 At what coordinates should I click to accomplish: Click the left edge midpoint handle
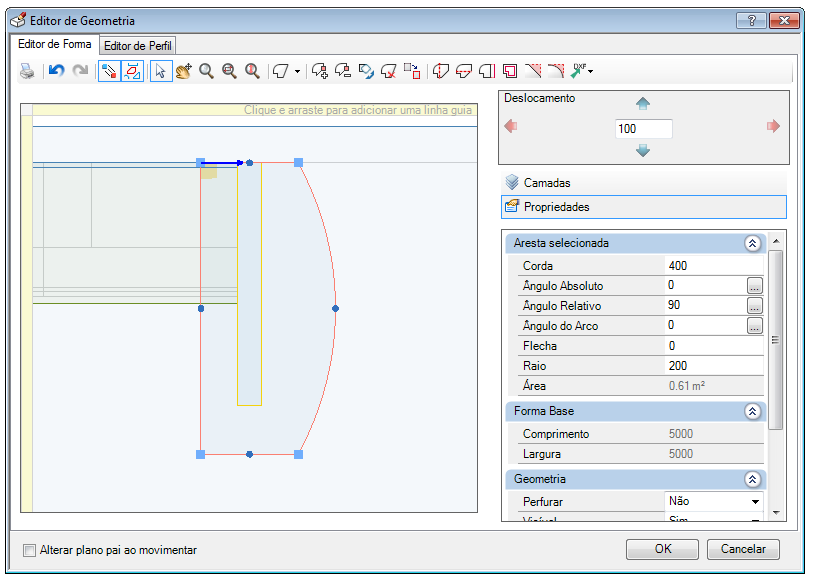tap(201, 308)
